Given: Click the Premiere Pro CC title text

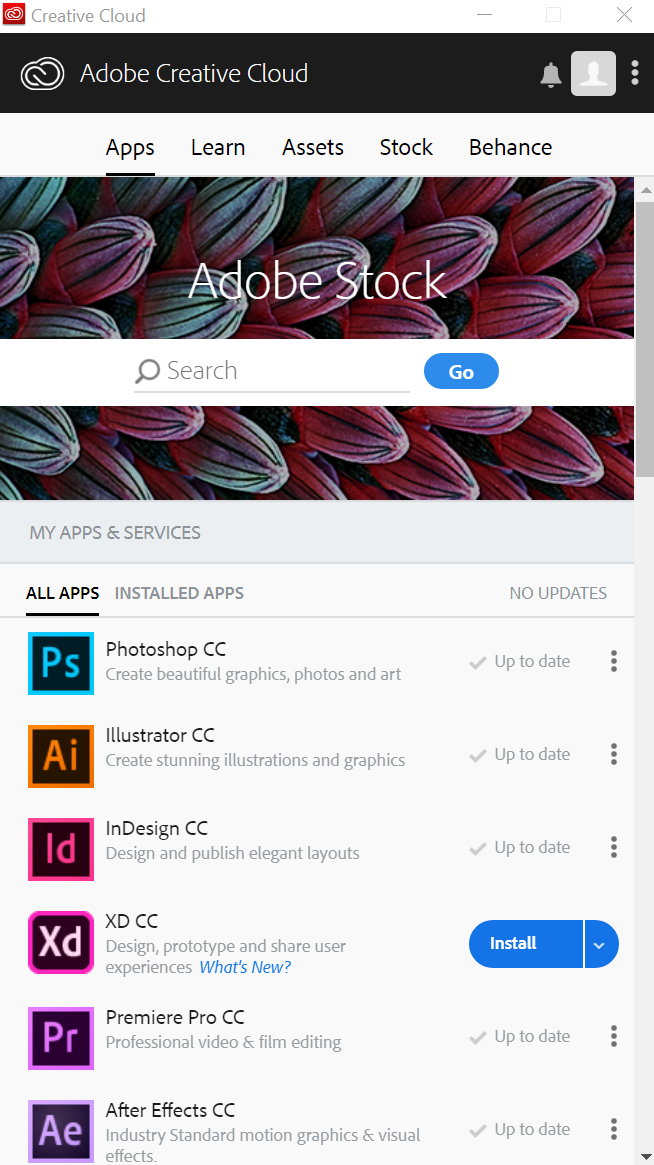Looking at the screenshot, I should pos(175,1016).
